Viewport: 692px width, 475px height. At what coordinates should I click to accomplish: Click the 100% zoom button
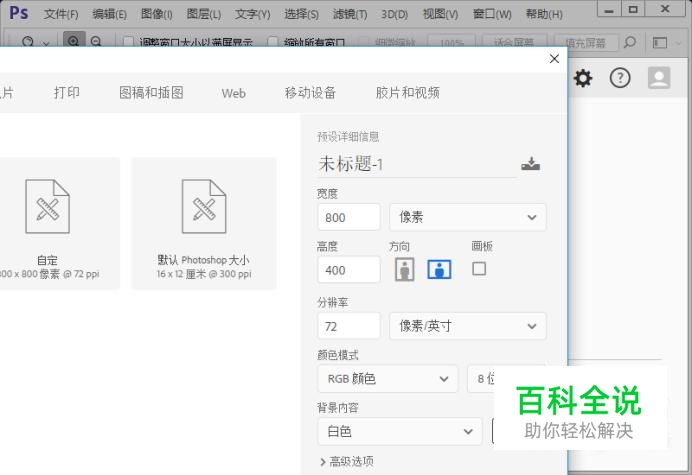point(451,42)
